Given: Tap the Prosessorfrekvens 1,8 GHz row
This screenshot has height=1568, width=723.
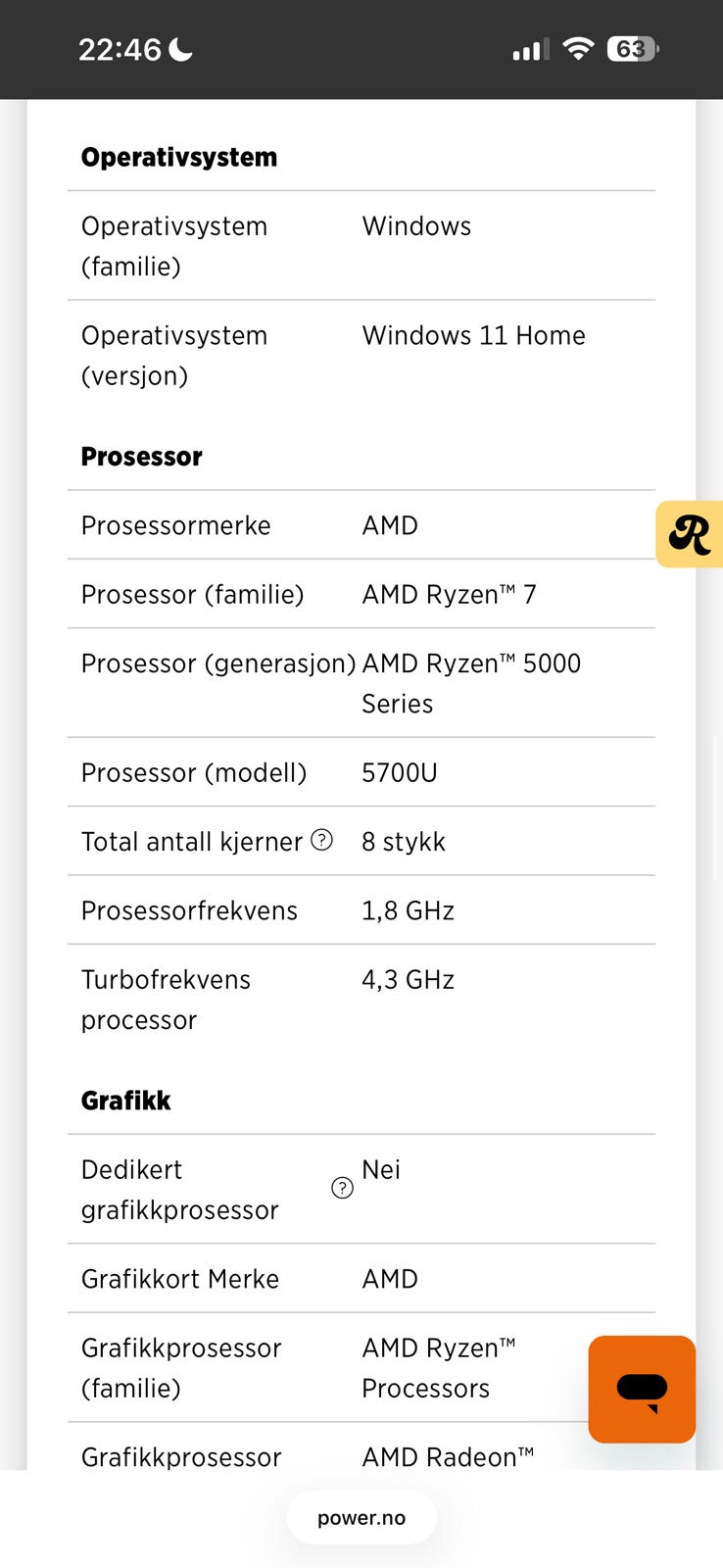Looking at the screenshot, I should click(x=361, y=910).
